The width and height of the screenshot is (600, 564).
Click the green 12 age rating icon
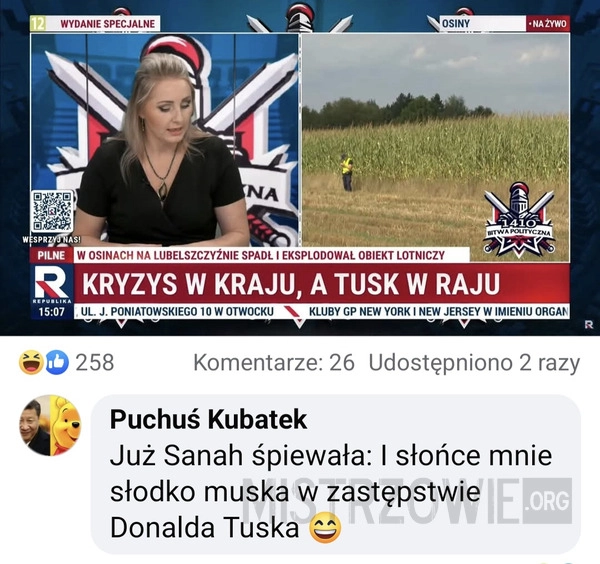(x=38, y=23)
